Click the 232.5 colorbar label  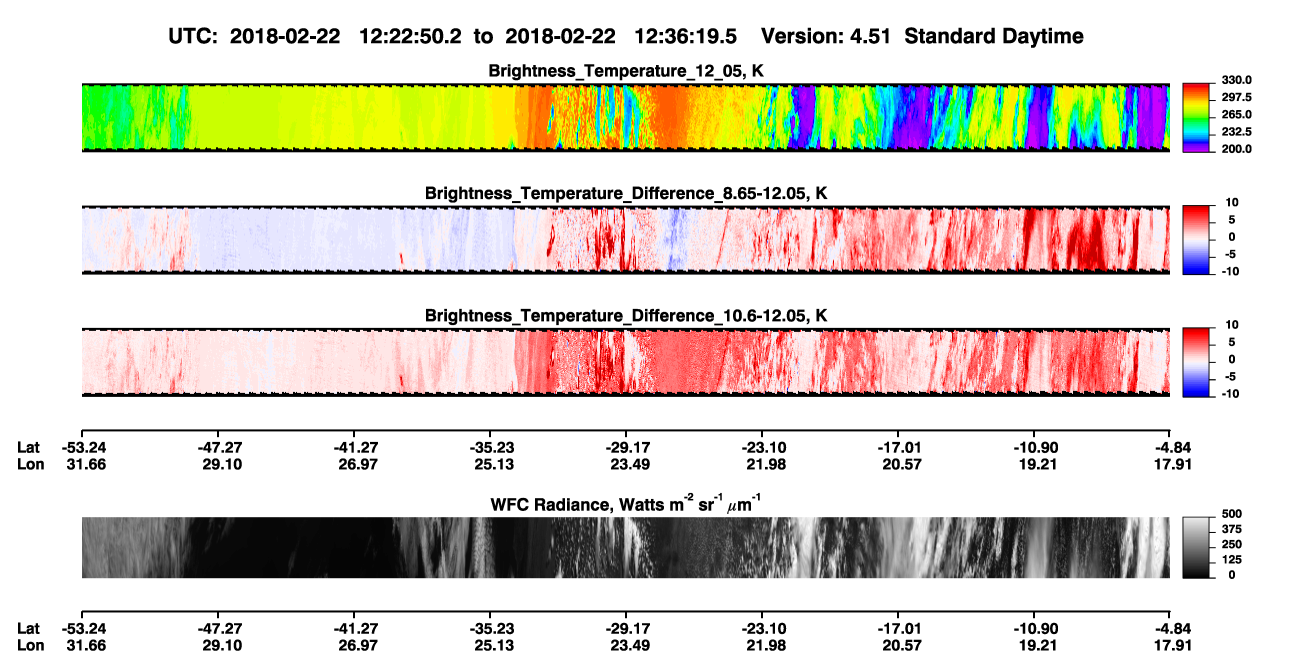1236,132
